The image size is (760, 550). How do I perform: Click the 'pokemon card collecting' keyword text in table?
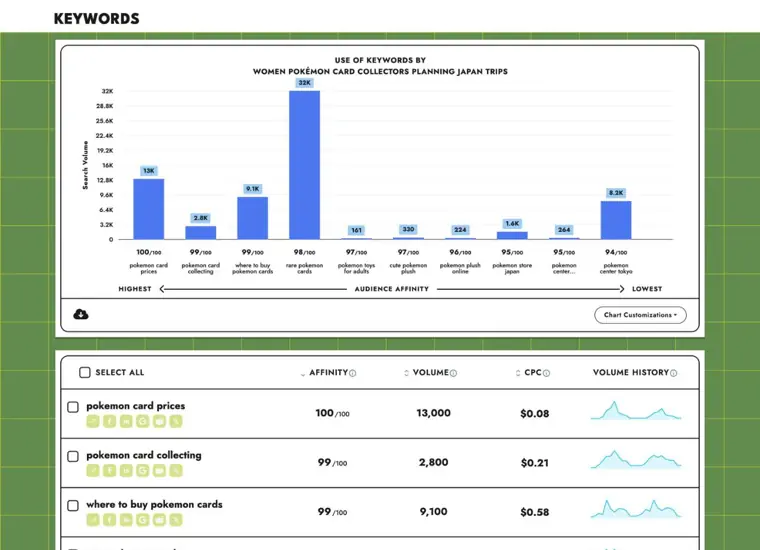click(x=144, y=456)
